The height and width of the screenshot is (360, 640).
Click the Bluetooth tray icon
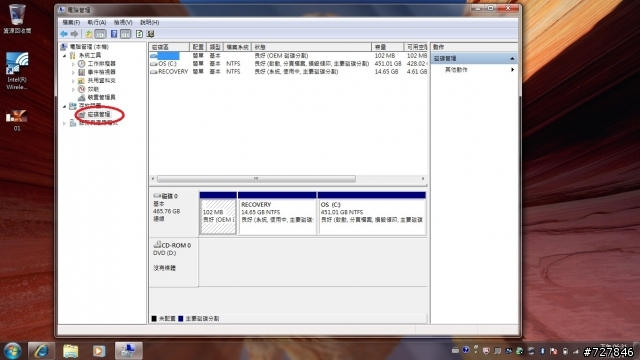coord(542,351)
